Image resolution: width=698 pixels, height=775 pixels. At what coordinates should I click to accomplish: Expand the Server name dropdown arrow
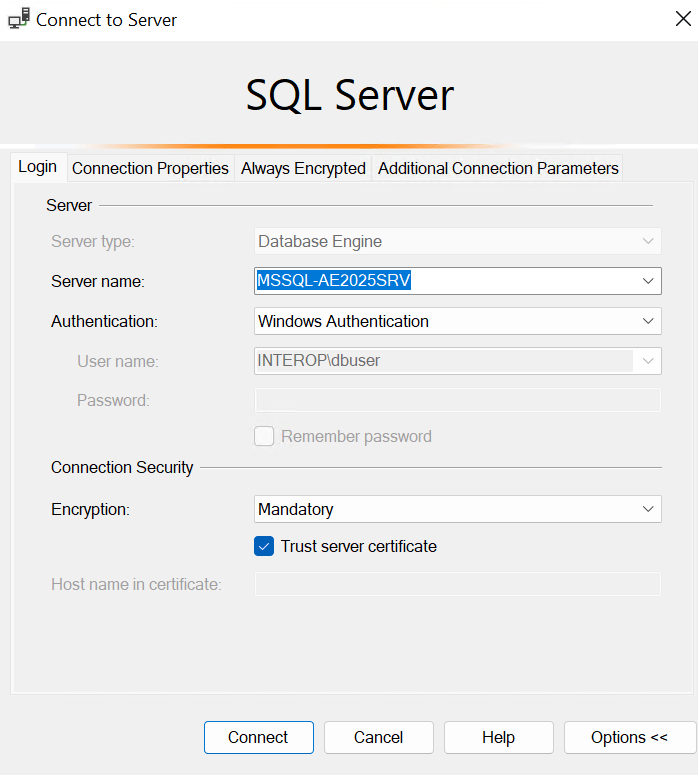pos(648,281)
